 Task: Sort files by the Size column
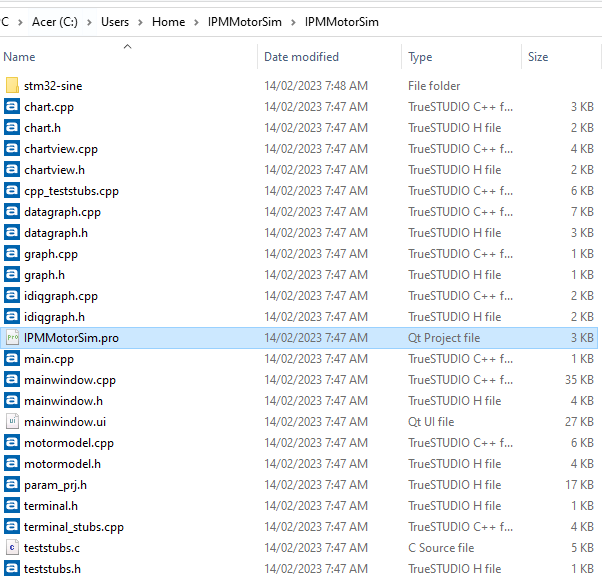click(538, 57)
